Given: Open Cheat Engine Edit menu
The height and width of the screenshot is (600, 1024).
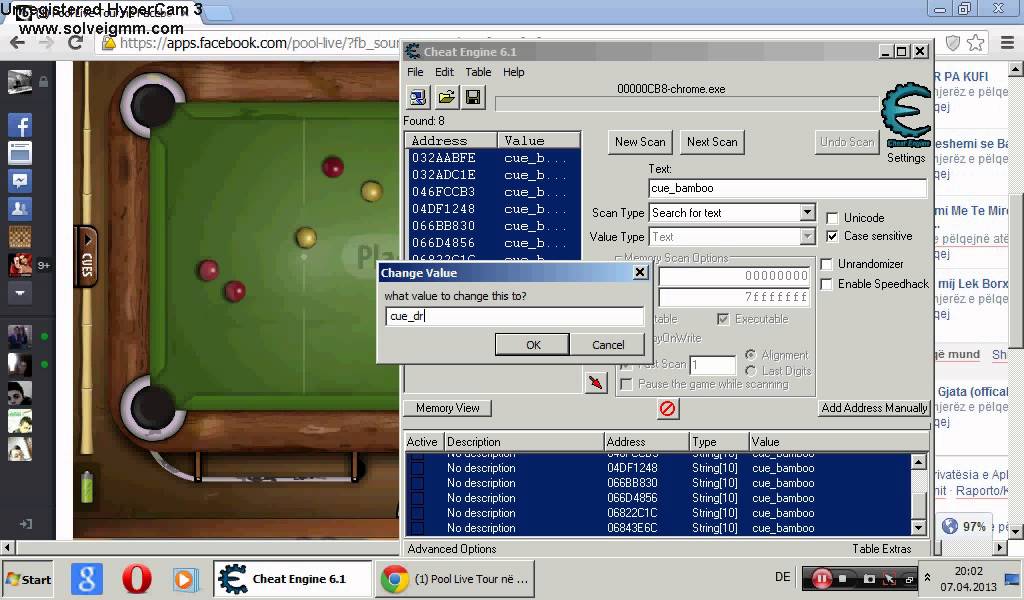Looking at the screenshot, I should coord(444,72).
